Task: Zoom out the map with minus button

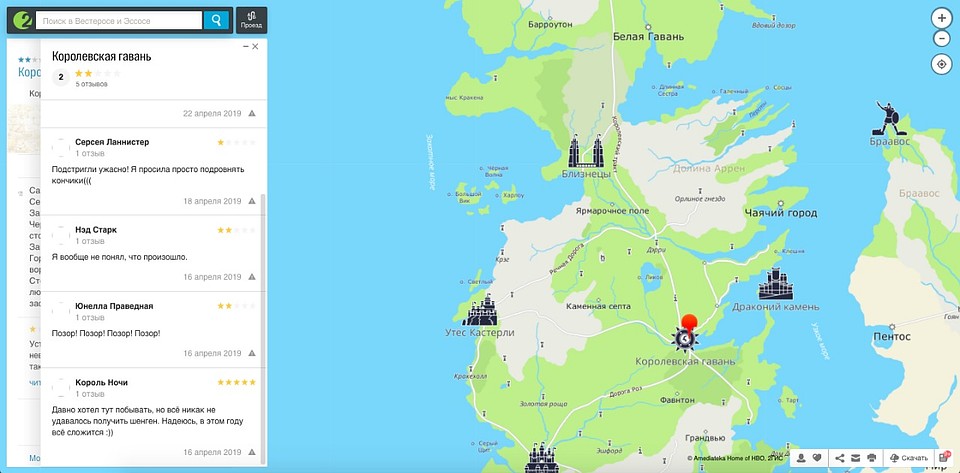Action: 941,39
